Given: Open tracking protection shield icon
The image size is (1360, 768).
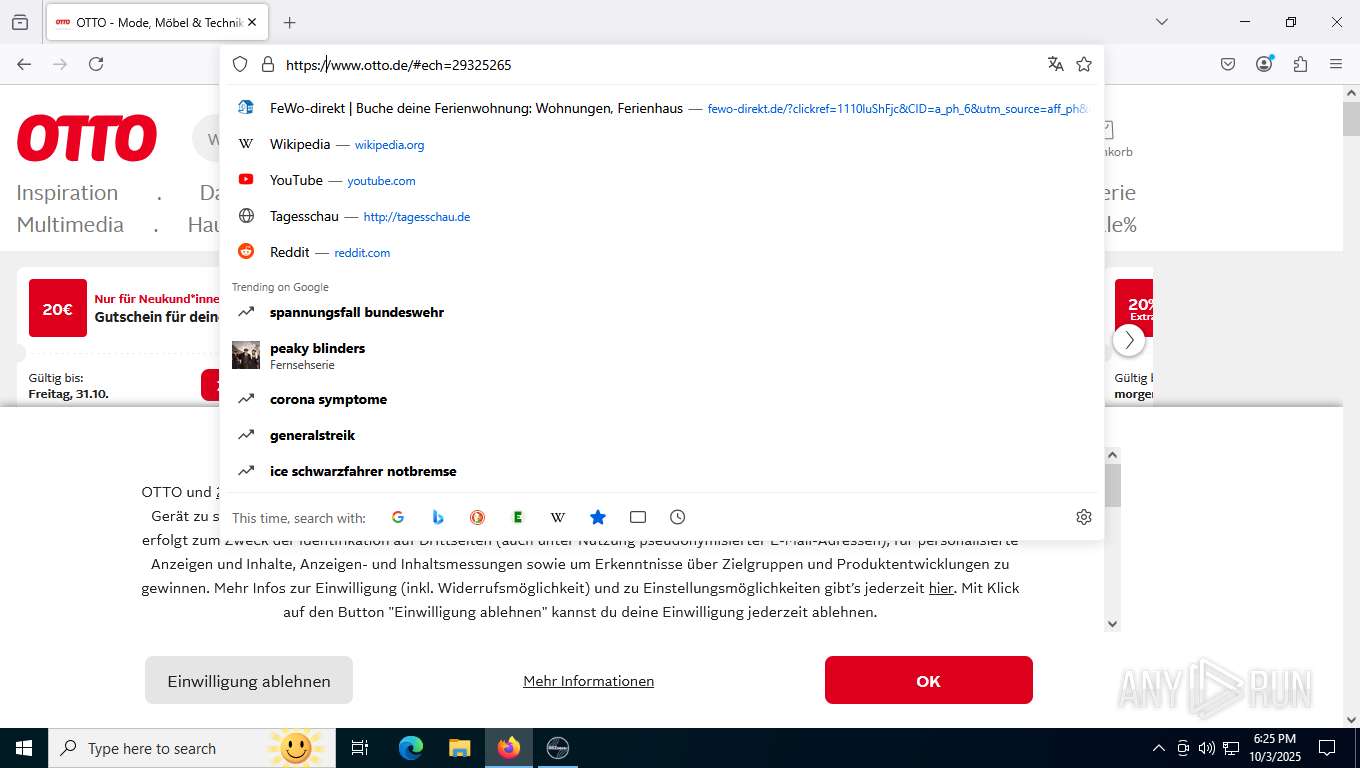Looking at the screenshot, I should 240,64.
